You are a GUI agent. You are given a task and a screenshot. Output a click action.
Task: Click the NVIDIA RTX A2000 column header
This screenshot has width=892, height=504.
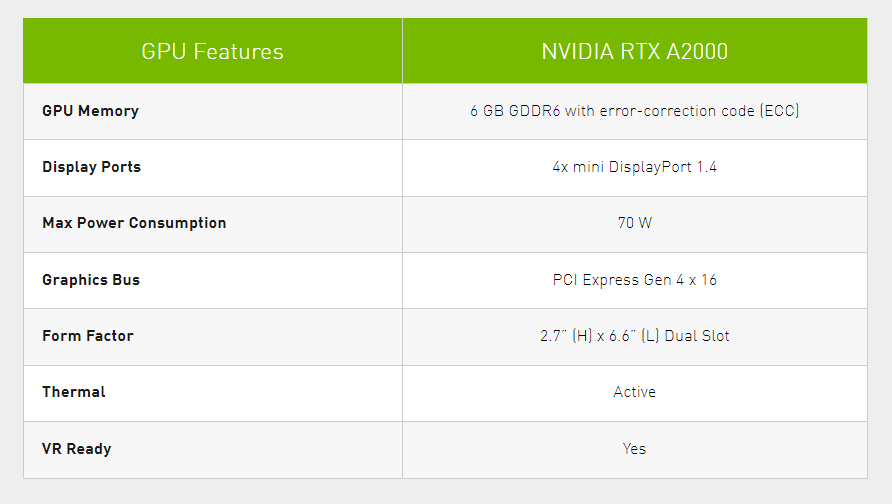634,51
